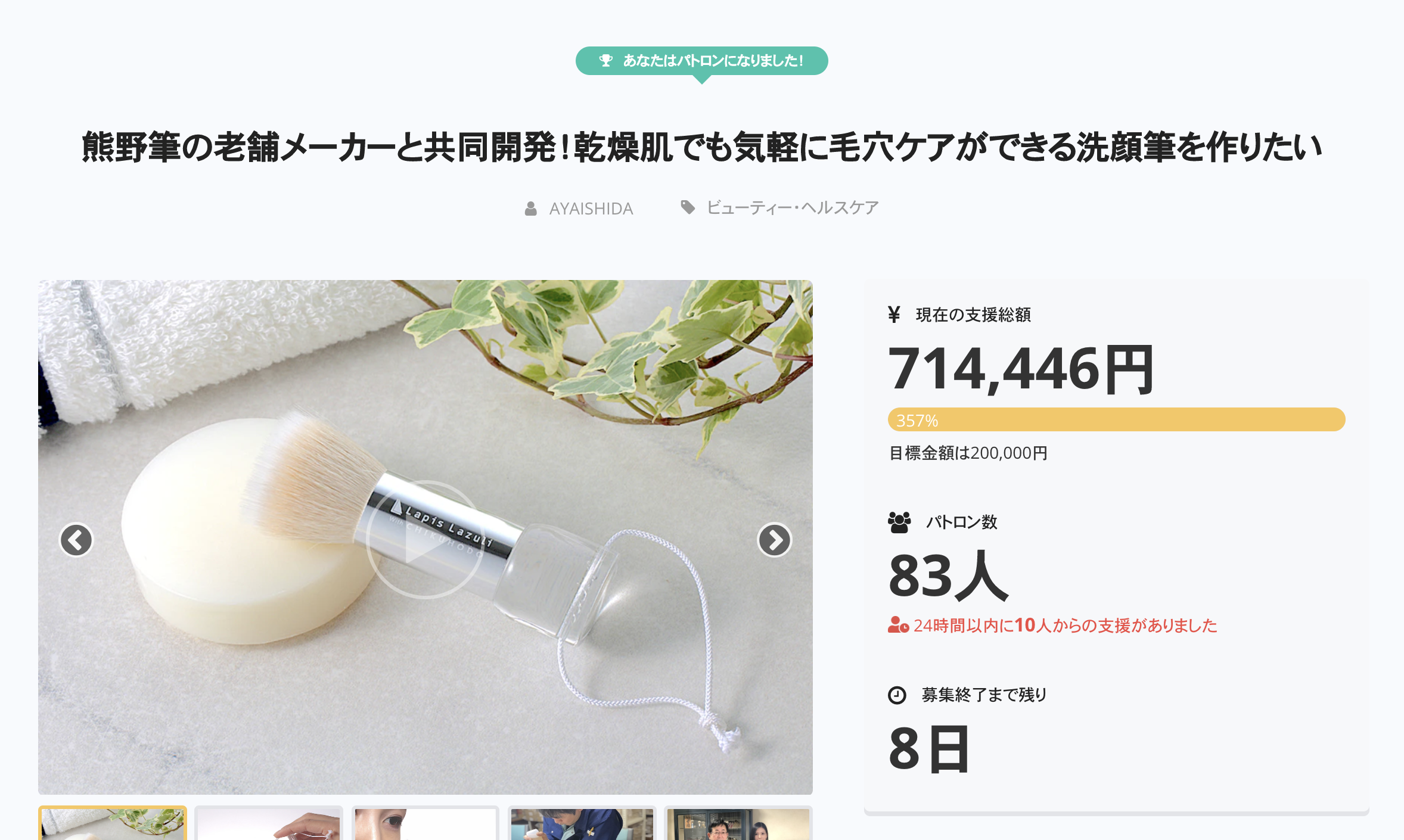This screenshot has height=840, width=1404.
Task: Click the 357% funding progress bar
Action: click(x=1116, y=420)
